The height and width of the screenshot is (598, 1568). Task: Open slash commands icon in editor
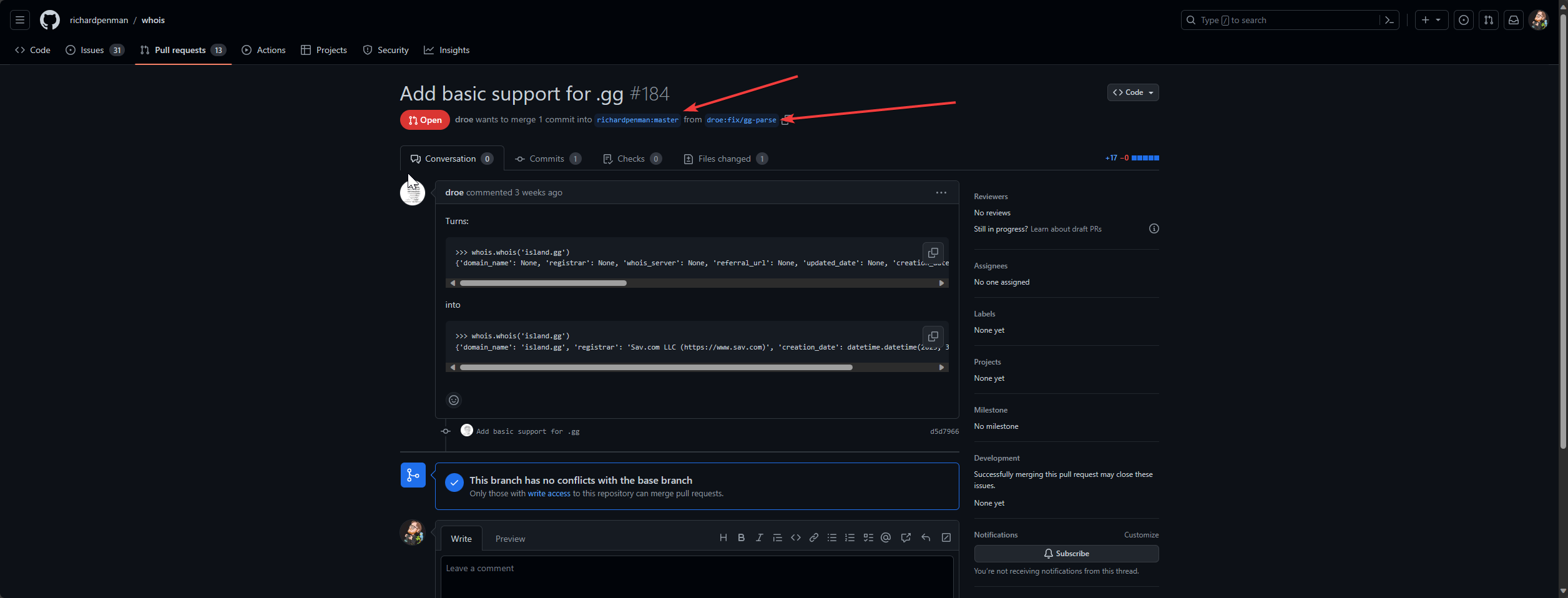tap(946, 537)
